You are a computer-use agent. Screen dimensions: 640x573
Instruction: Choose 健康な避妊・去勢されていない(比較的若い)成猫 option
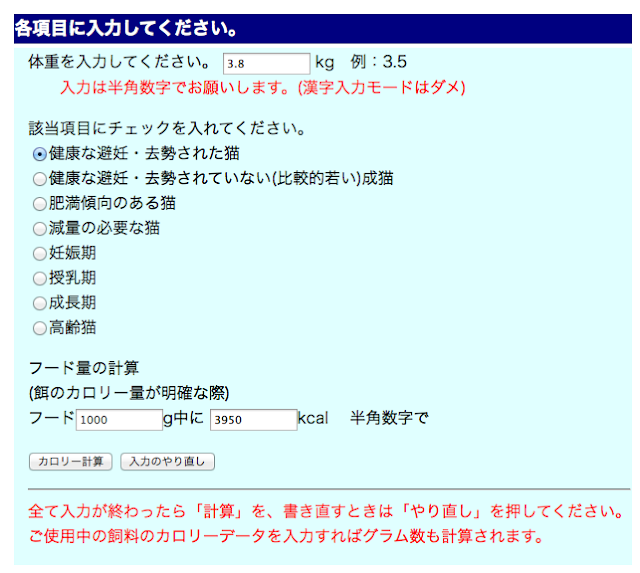coord(40,179)
